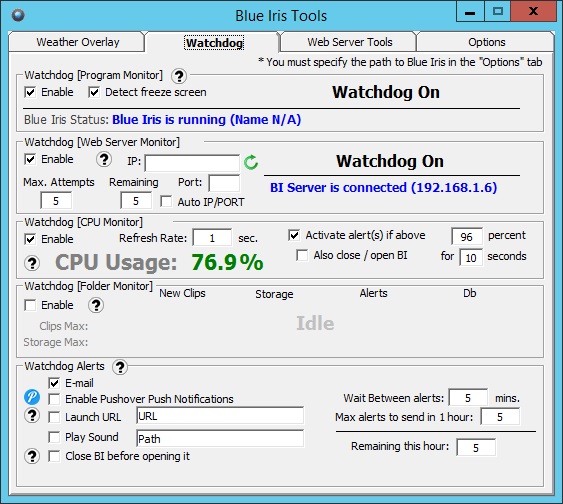Click the 'Blue Iris is running (Name N/A)' status
563x504 pixels.
tap(206, 120)
